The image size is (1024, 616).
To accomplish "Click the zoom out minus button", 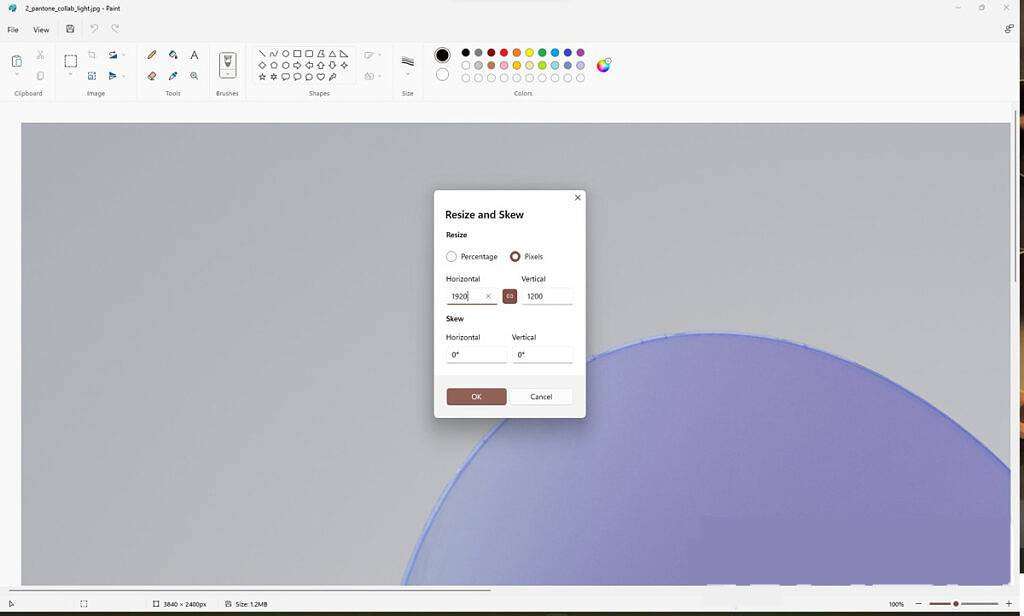I will click(918, 604).
